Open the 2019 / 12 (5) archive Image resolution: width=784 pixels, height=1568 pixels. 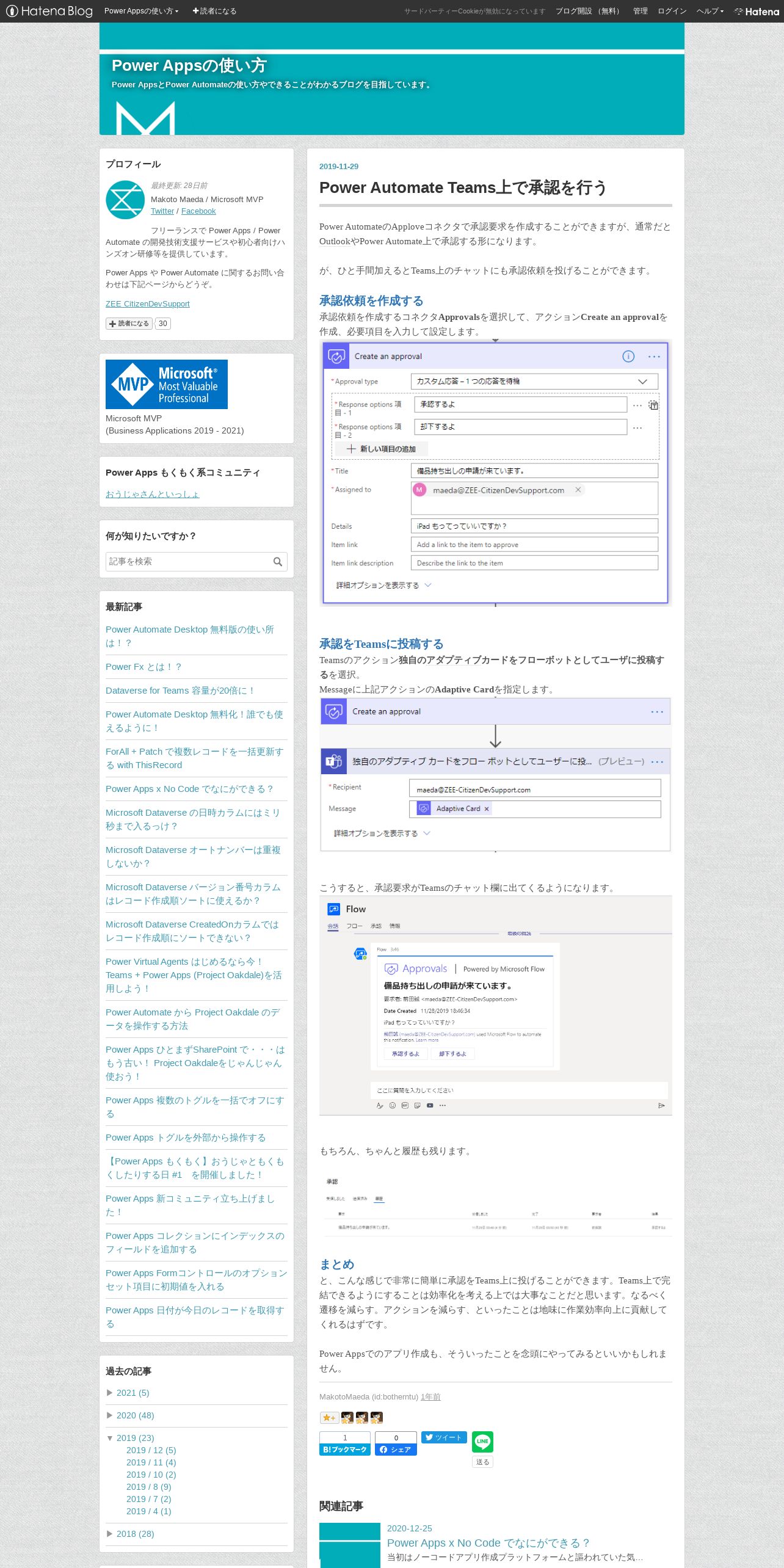pyautogui.click(x=151, y=1450)
